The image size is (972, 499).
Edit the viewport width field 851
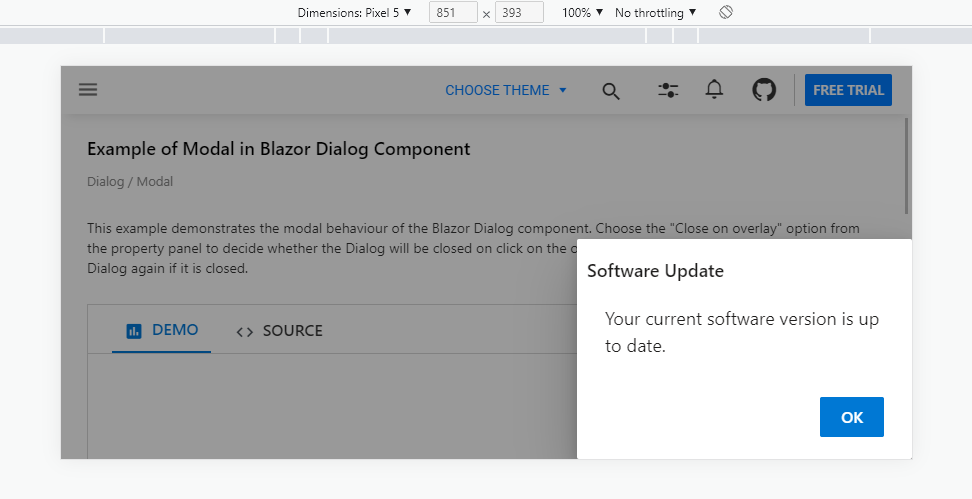point(453,12)
